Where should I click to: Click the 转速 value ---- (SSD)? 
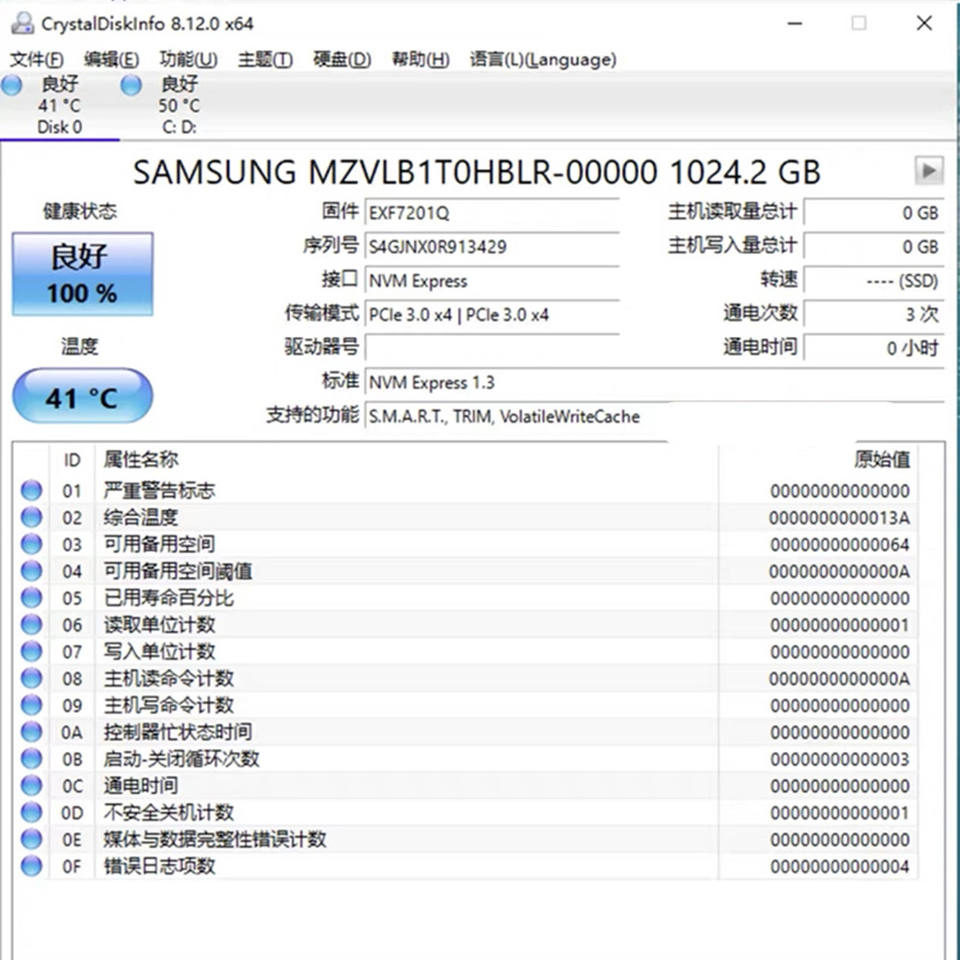coord(874,281)
